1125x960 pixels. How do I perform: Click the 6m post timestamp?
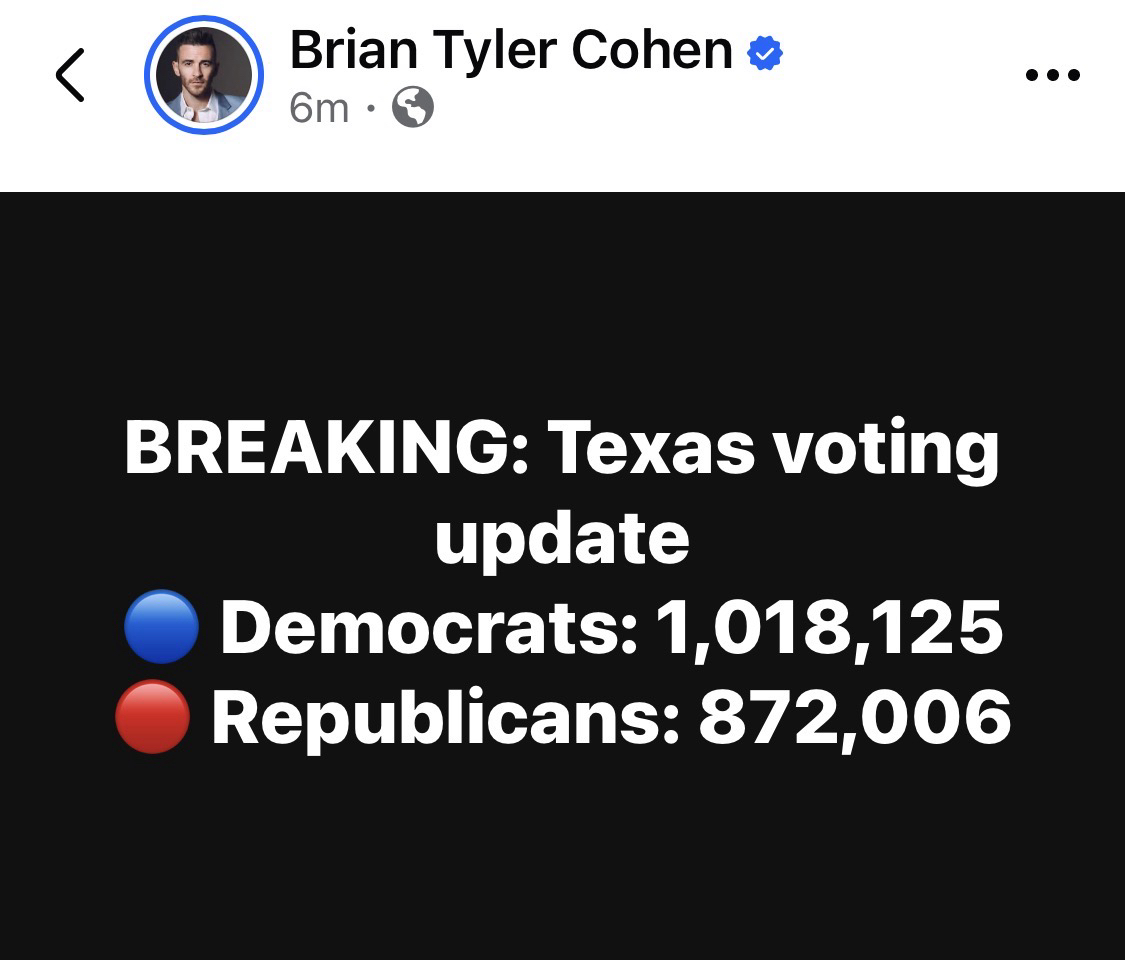(319, 107)
